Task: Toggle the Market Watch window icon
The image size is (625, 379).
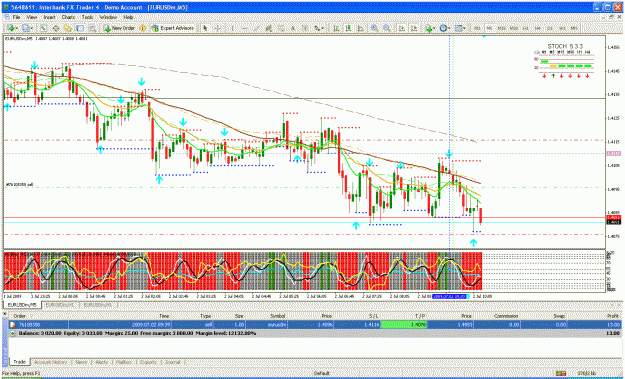Action: pos(43,28)
